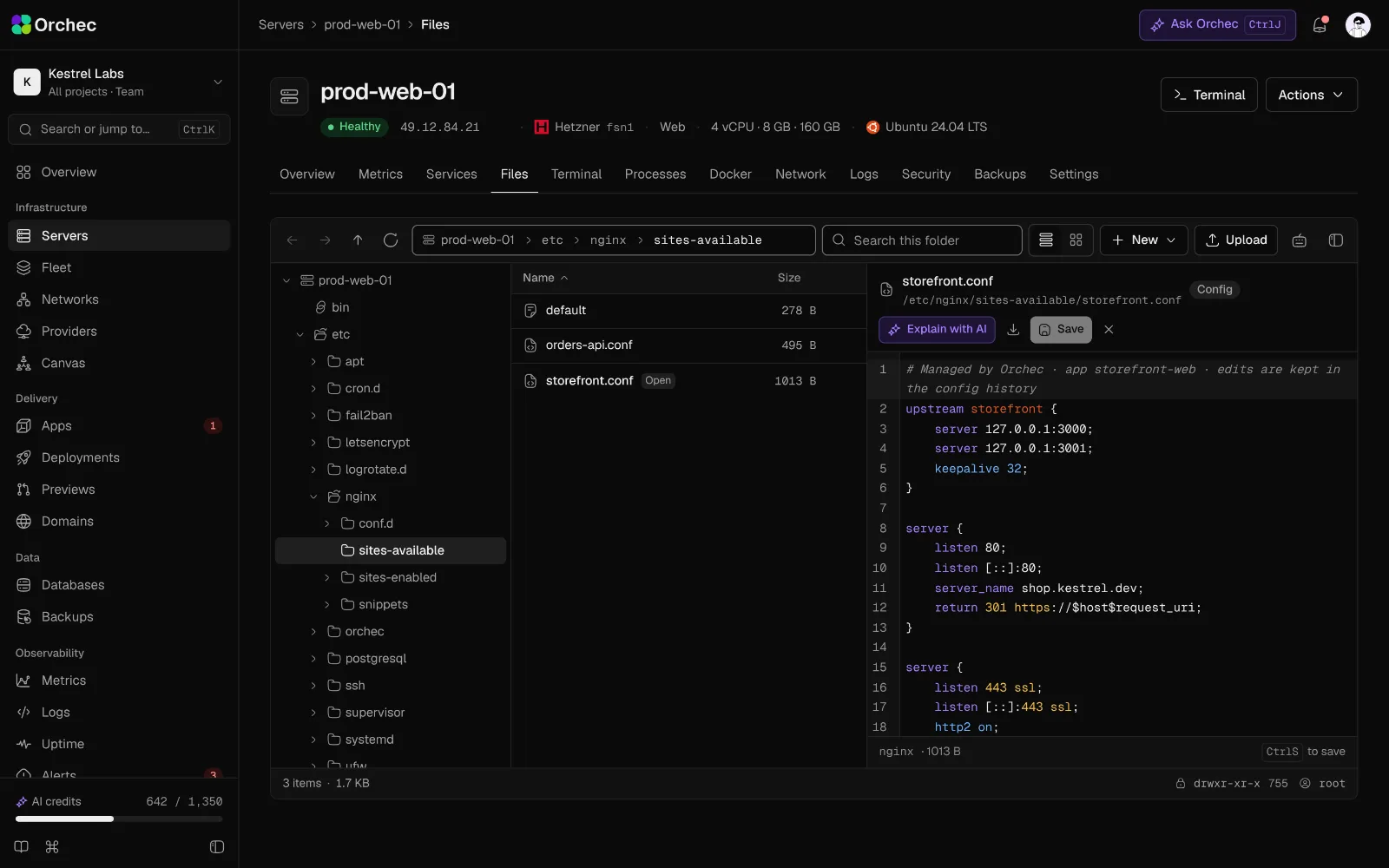Click Explain with AI
The width and height of the screenshot is (1389, 868).
(x=938, y=330)
